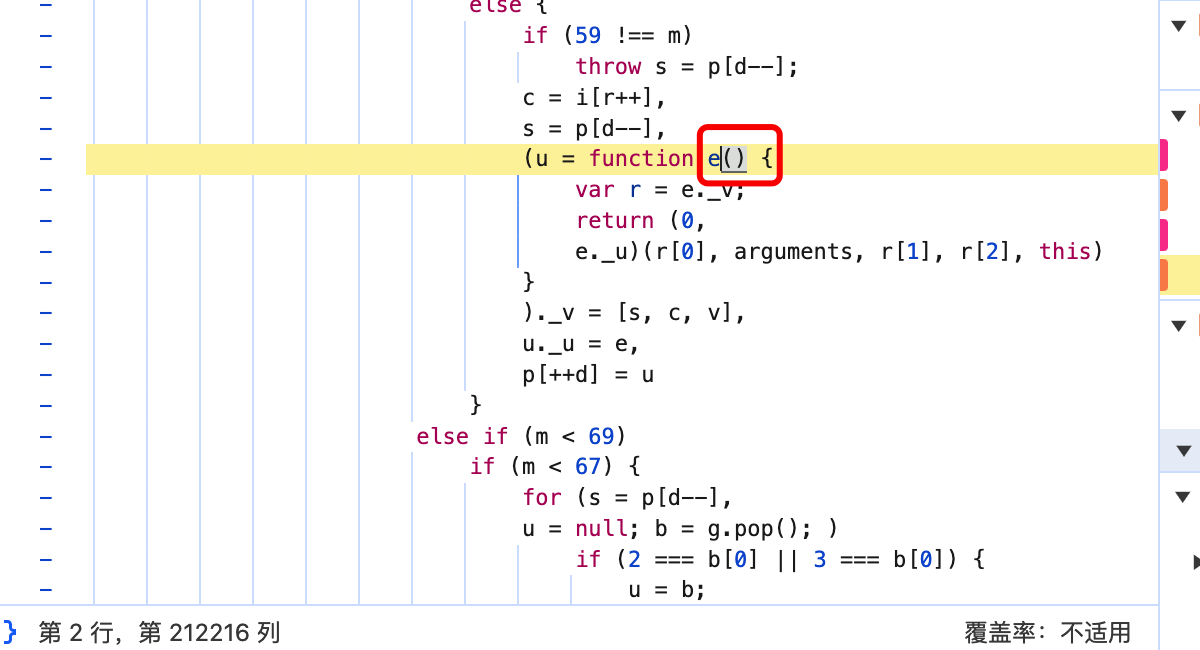
Task: Click code 'if (2 === b[0] || 3 === b[0]) {'
Action: 781,559
